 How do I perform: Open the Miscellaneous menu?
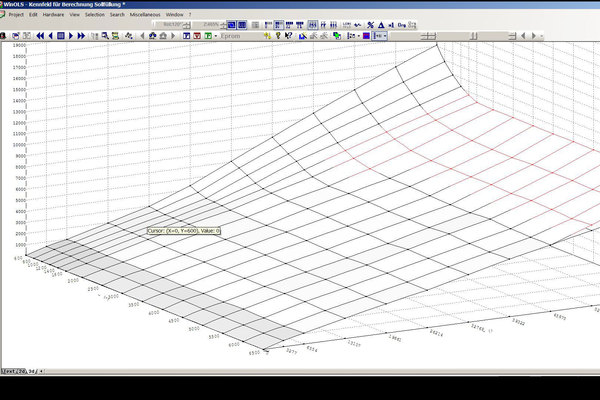click(144, 15)
